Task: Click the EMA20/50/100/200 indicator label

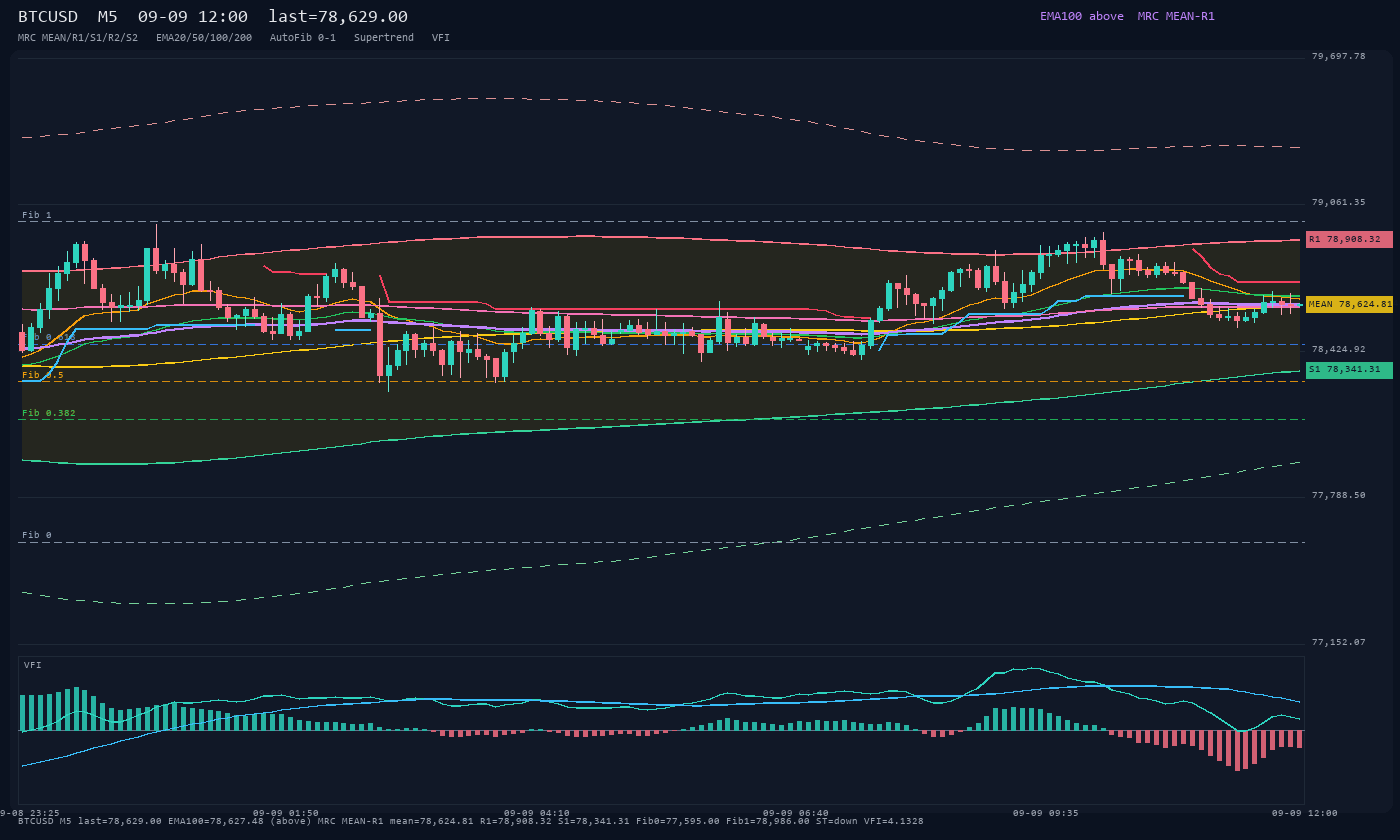Action: (204, 38)
